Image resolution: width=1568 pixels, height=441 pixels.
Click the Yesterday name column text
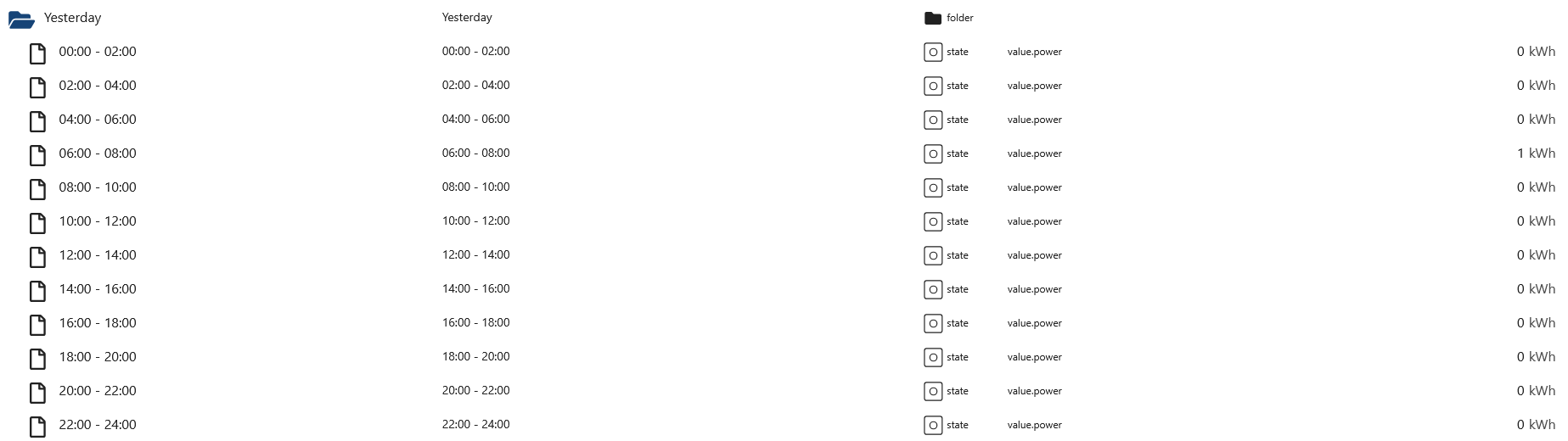click(x=467, y=17)
